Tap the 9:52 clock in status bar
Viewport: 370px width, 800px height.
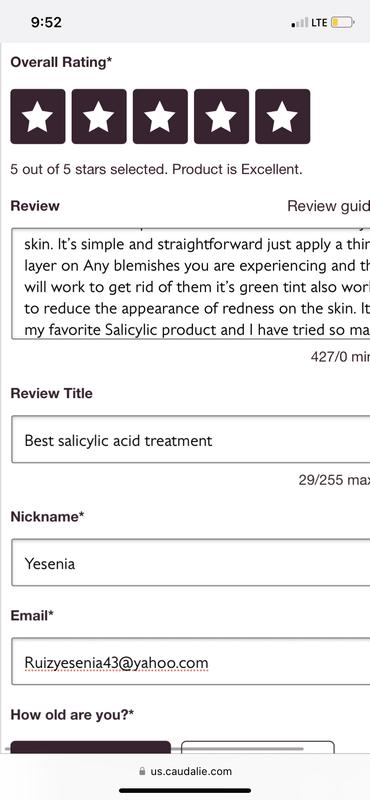[46, 22]
